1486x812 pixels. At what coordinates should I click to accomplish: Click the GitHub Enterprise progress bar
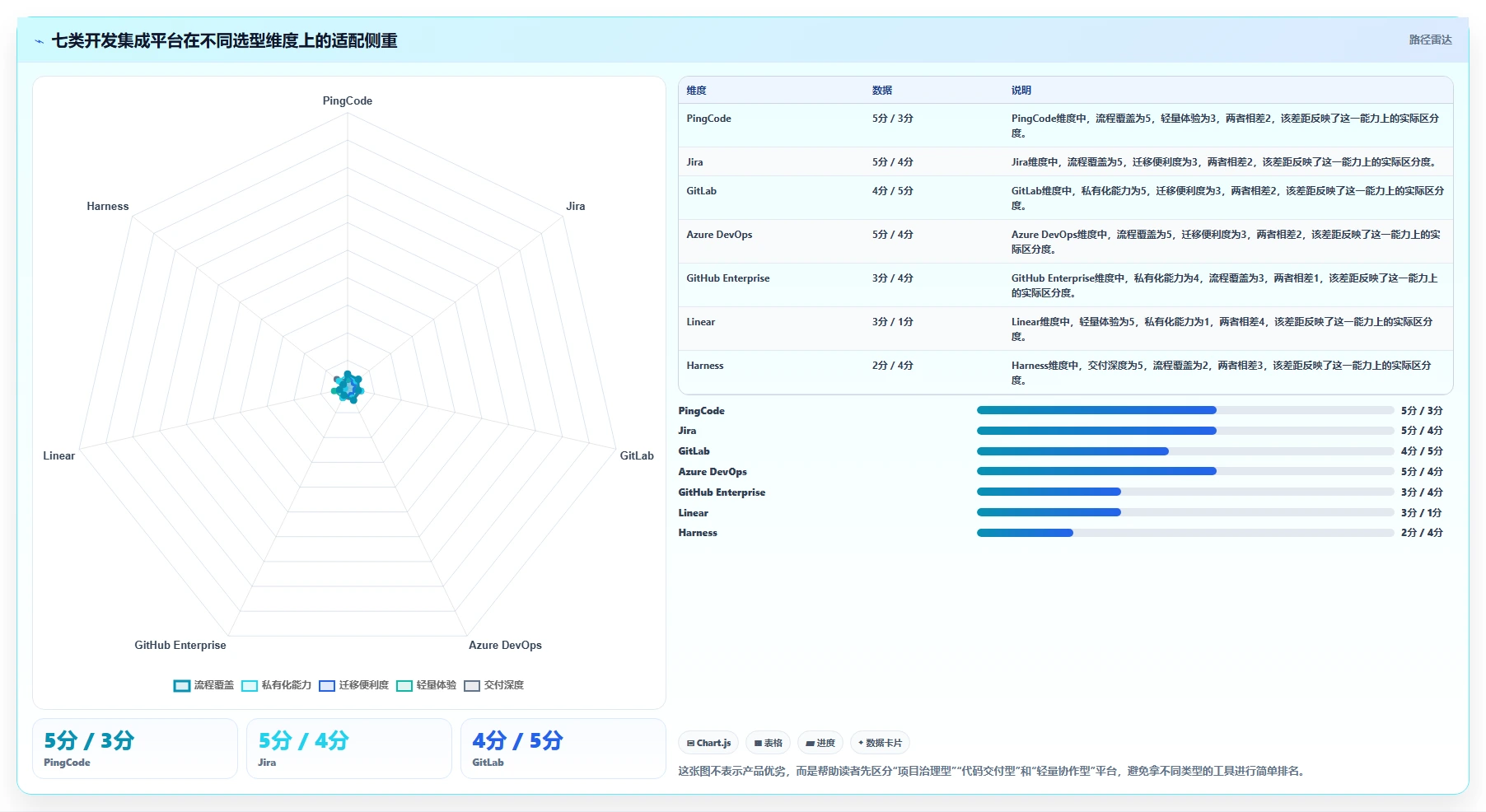point(1185,492)
